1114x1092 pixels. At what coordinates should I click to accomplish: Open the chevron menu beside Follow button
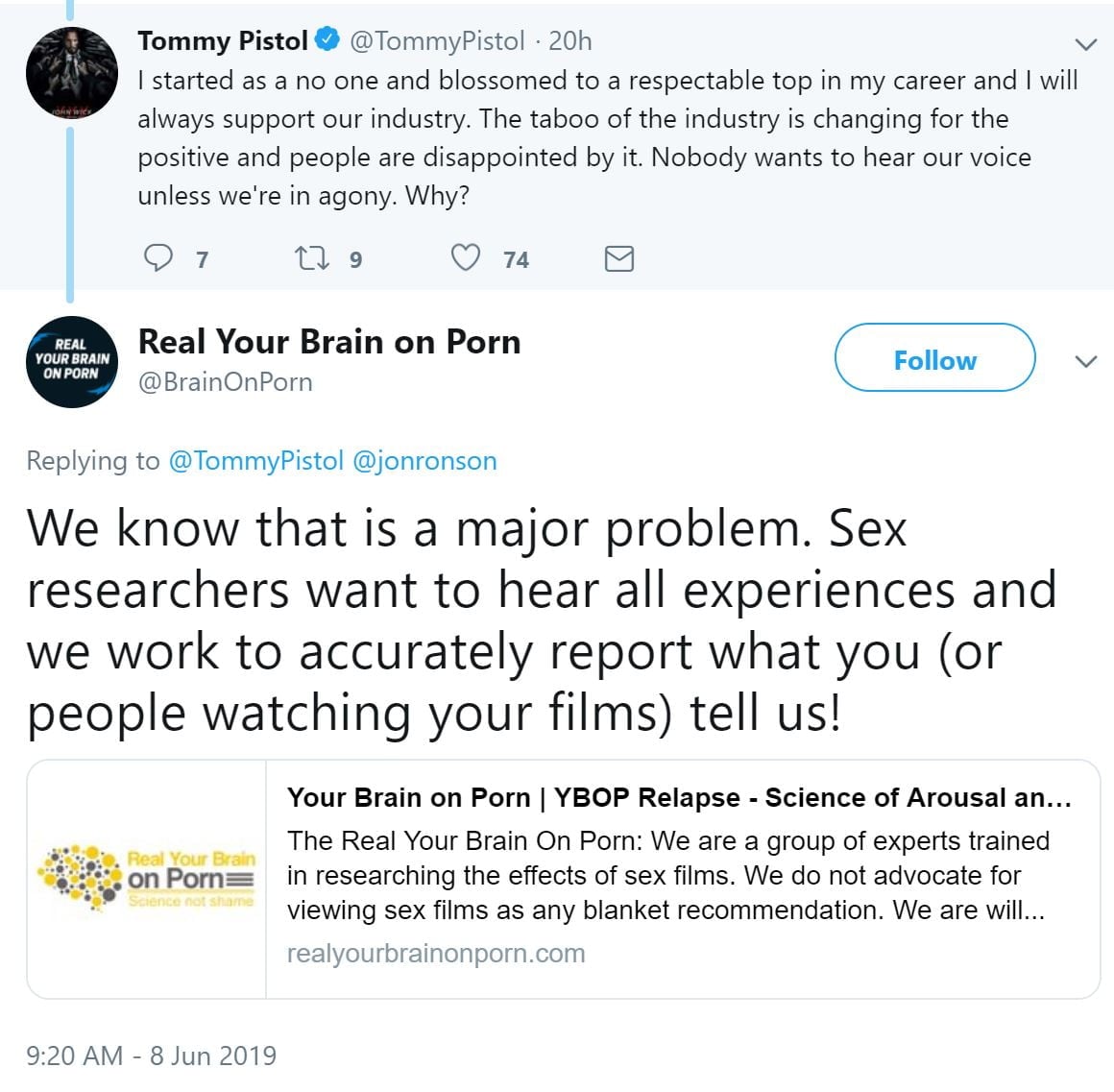coord(1085,361)
